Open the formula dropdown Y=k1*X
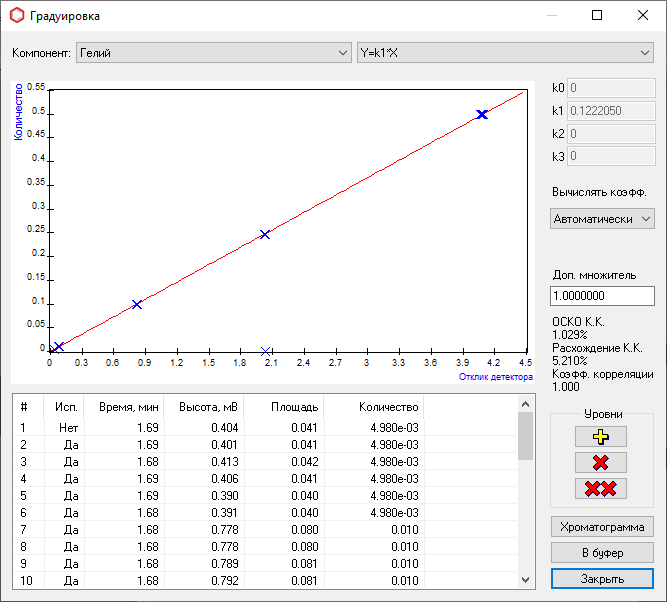667x602 pixels. click(x=504, y=52)
